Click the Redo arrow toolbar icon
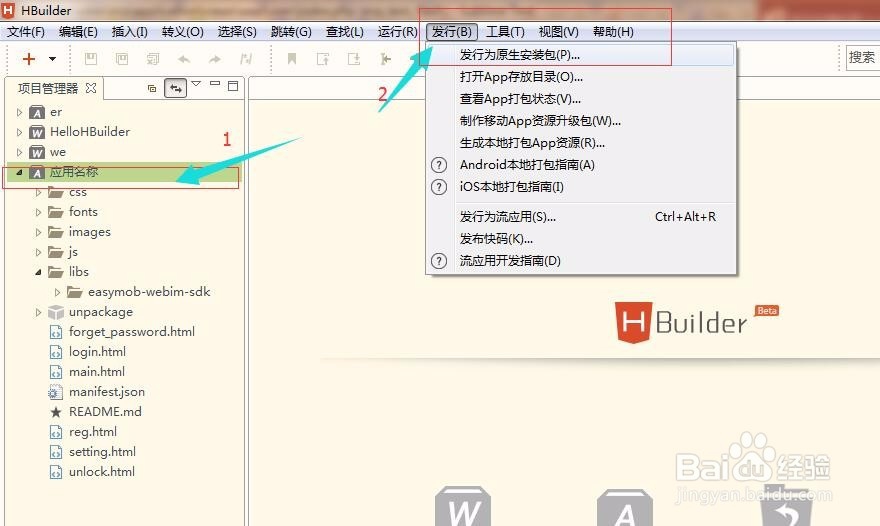Image resolution: width=880 pixels, height=526 pixels. 215,58
